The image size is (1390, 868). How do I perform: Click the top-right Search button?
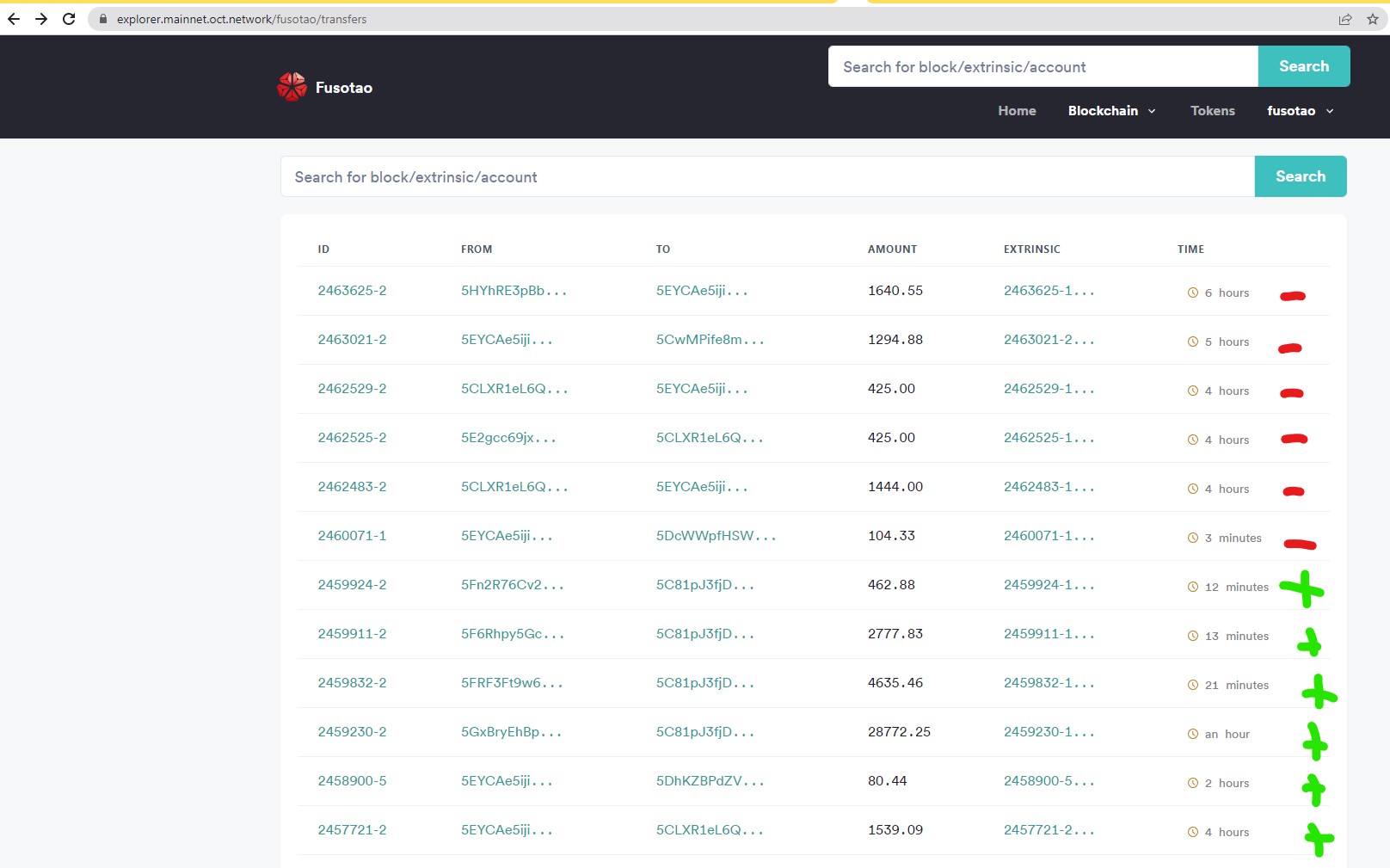click(x=1304, y=65)
